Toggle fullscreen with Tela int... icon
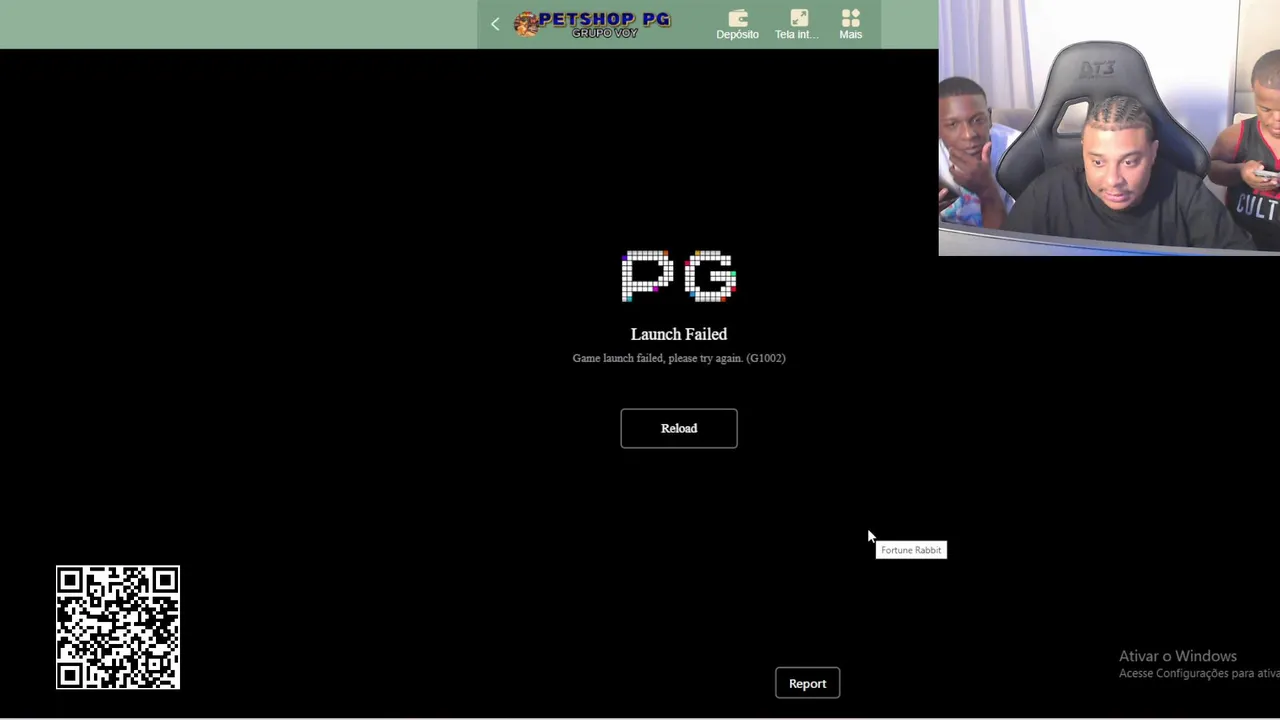The image size is (1280, 720). click(797, 24)
